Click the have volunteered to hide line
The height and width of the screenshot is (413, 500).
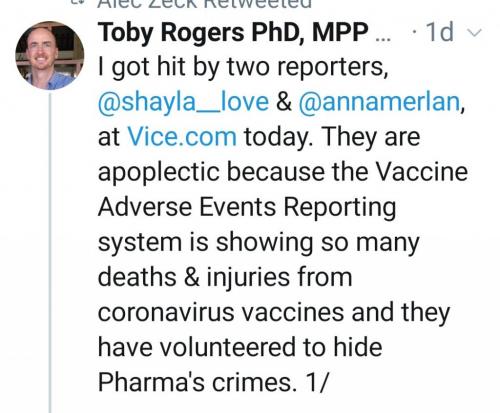240,347
